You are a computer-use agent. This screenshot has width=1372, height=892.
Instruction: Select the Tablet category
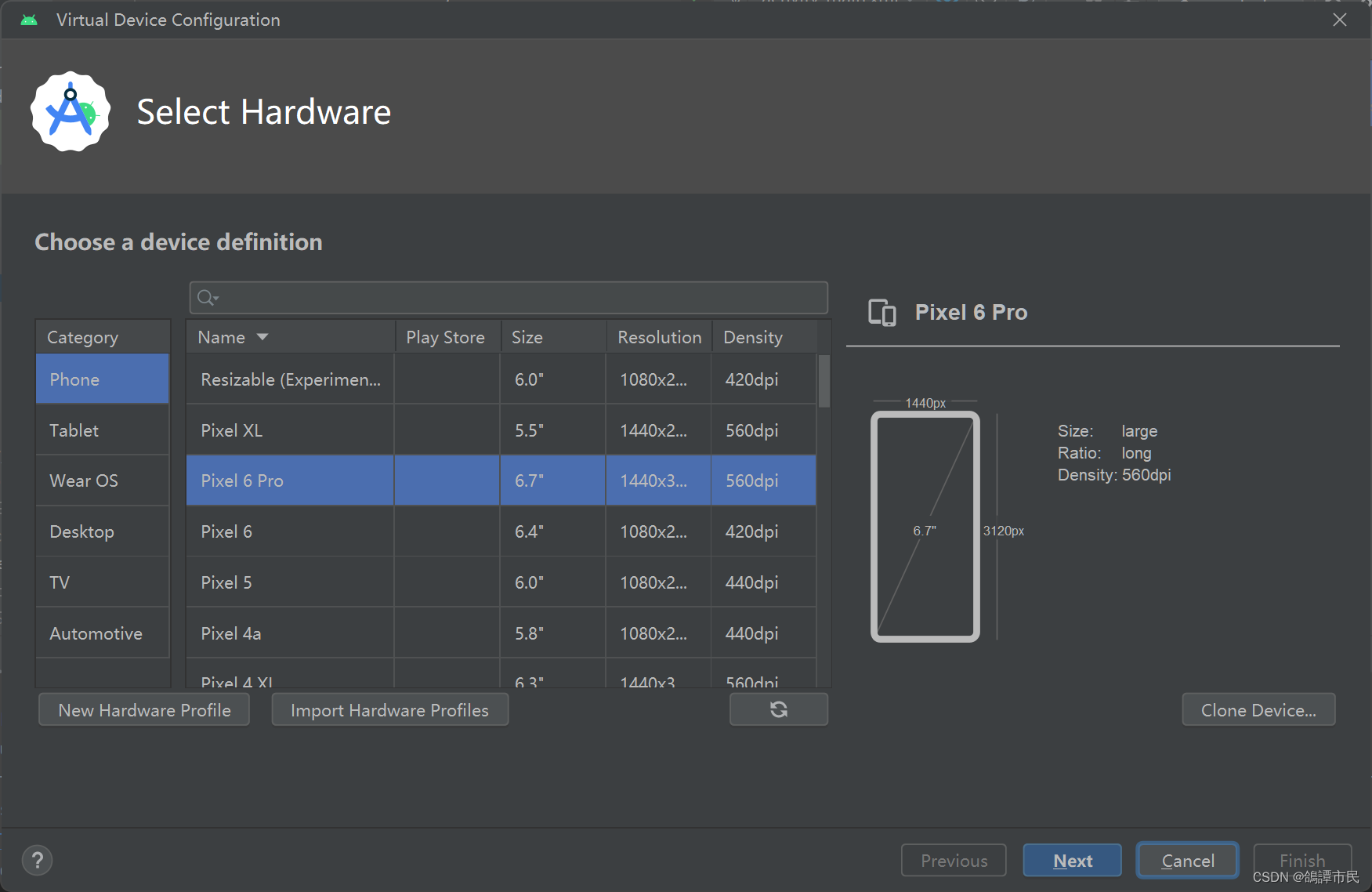click(103, 430)
